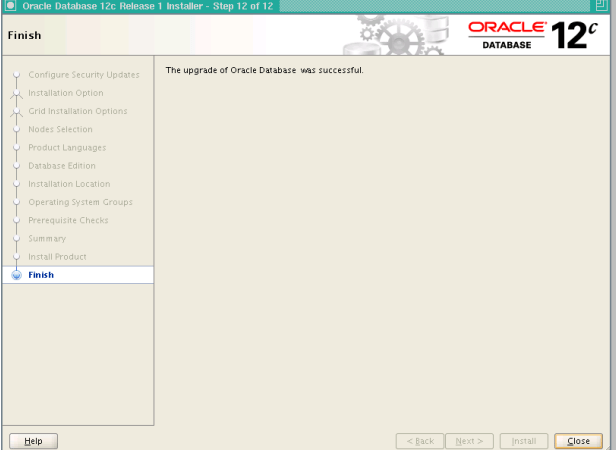Click the disabled Next button
The height and width of the screenshot is (450, 616).
click(x=469, y=441)
